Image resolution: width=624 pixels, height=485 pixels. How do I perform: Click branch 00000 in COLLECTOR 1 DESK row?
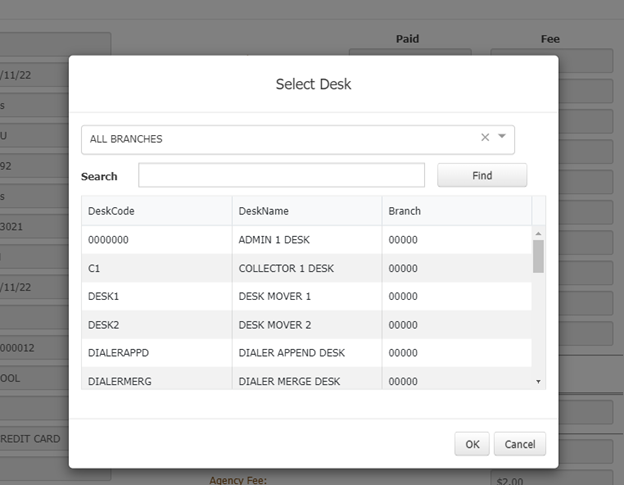tap(457, 268)
